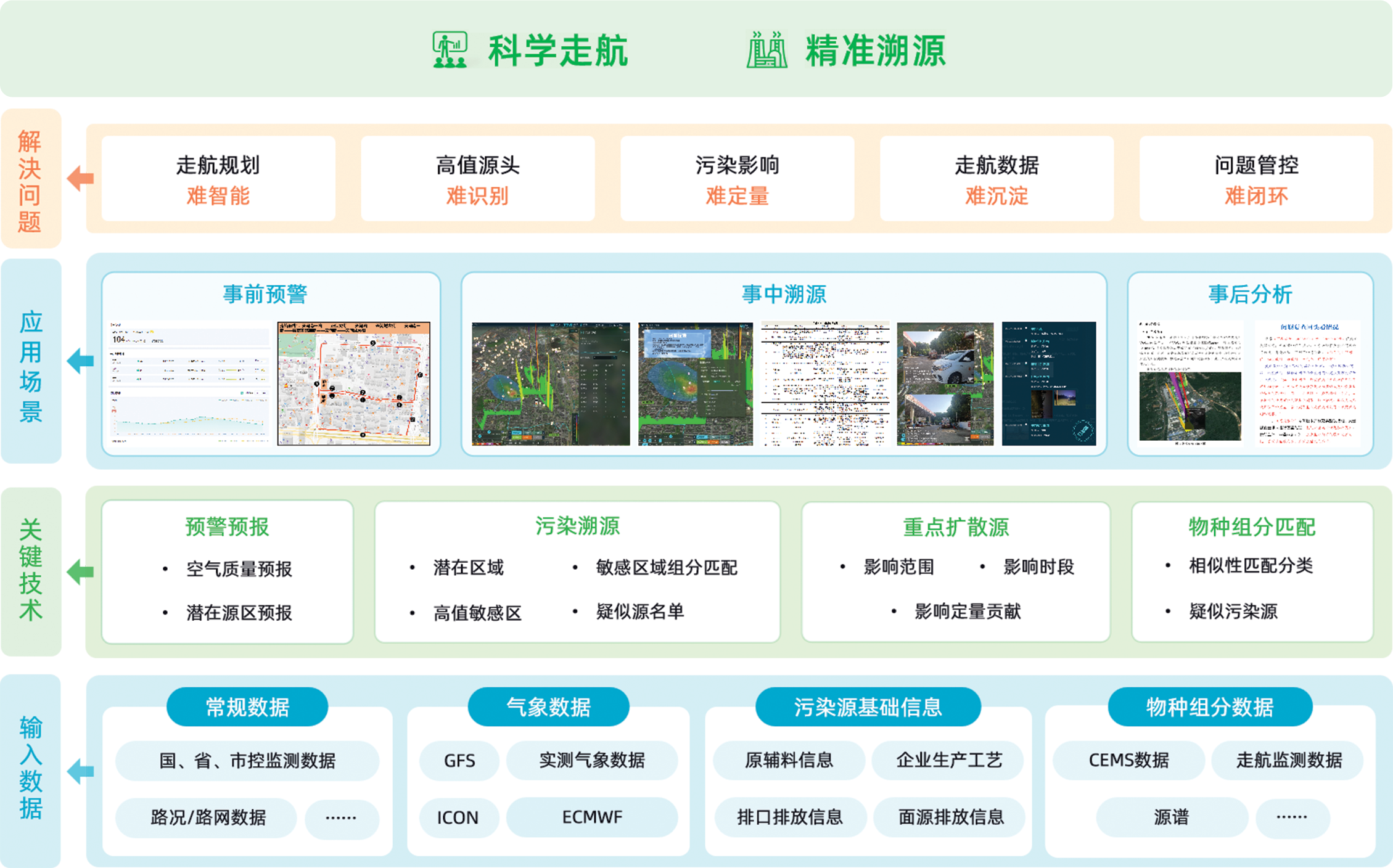
Task: Click the CEMS数据 pill
Action: point(1128,760)
